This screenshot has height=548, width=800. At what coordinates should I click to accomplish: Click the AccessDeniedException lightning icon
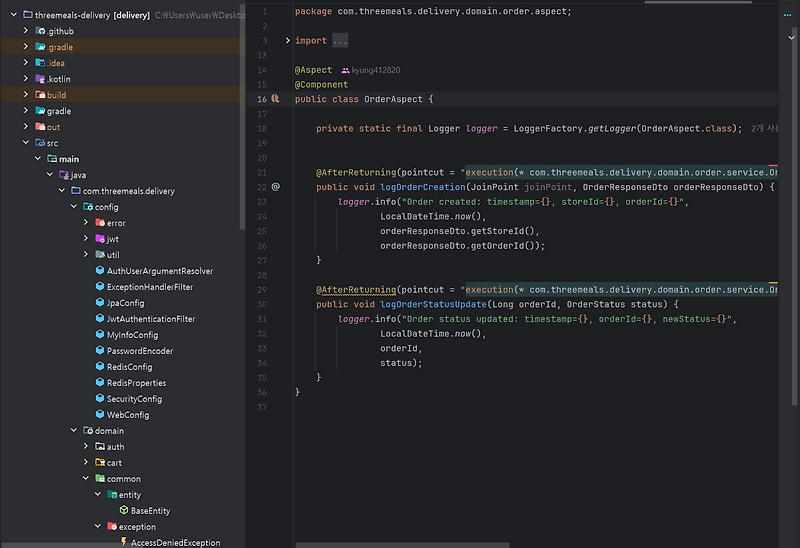point(123,543)
